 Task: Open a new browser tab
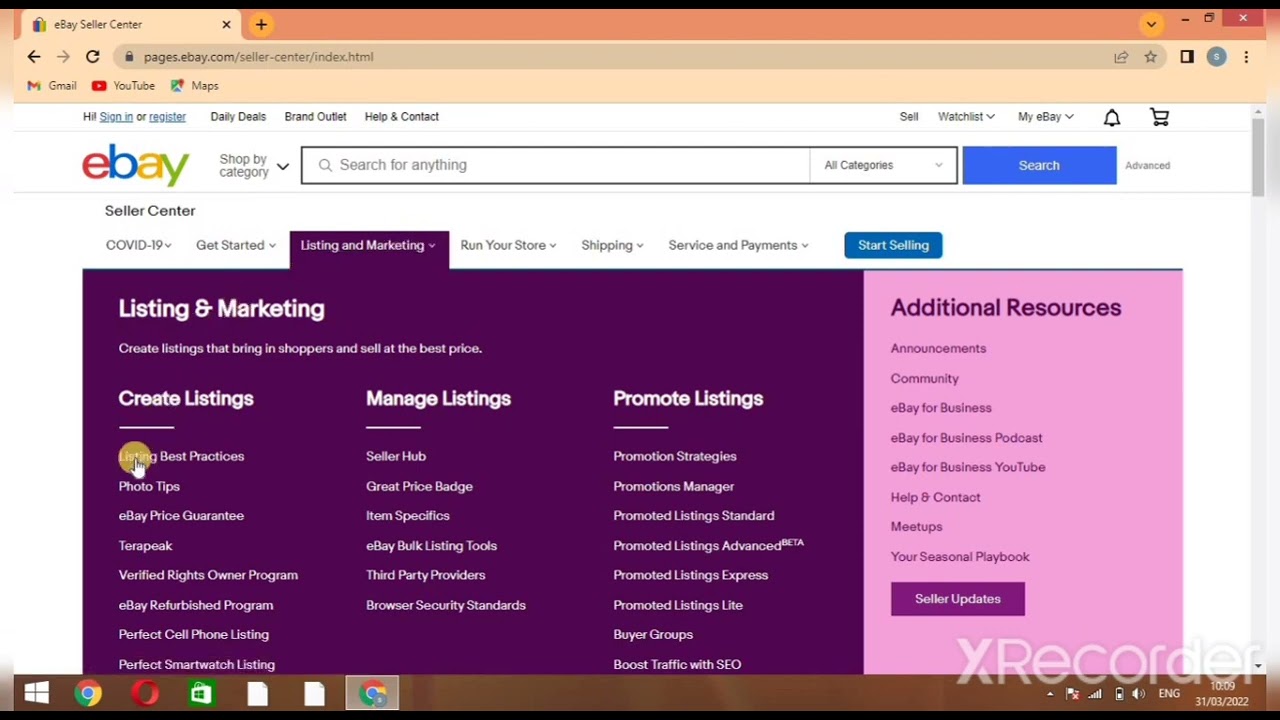pos(261,24)
